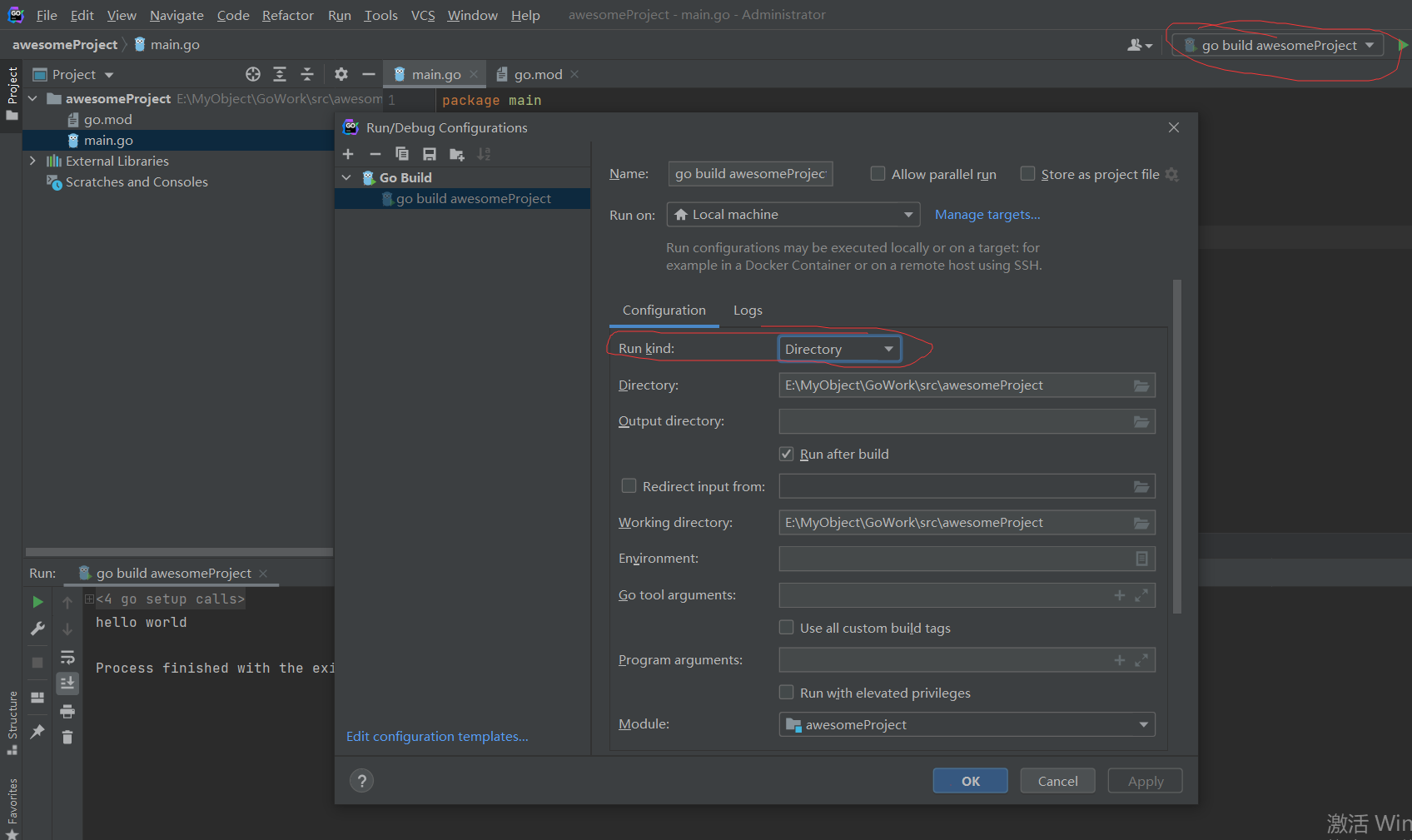The width and height of the screenshot is (1412, 840).
Task: Open Scratches and Consoles node
Action: coord(137,181)
